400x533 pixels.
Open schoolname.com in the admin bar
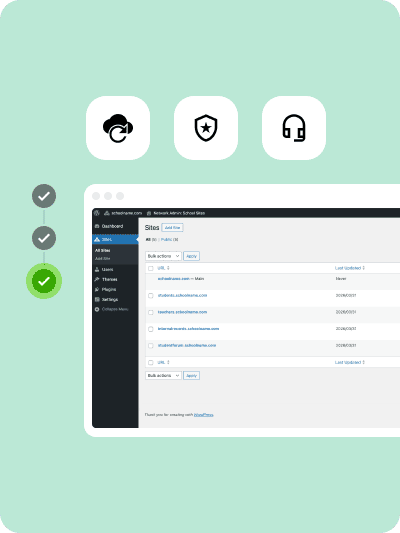[123, 213]
